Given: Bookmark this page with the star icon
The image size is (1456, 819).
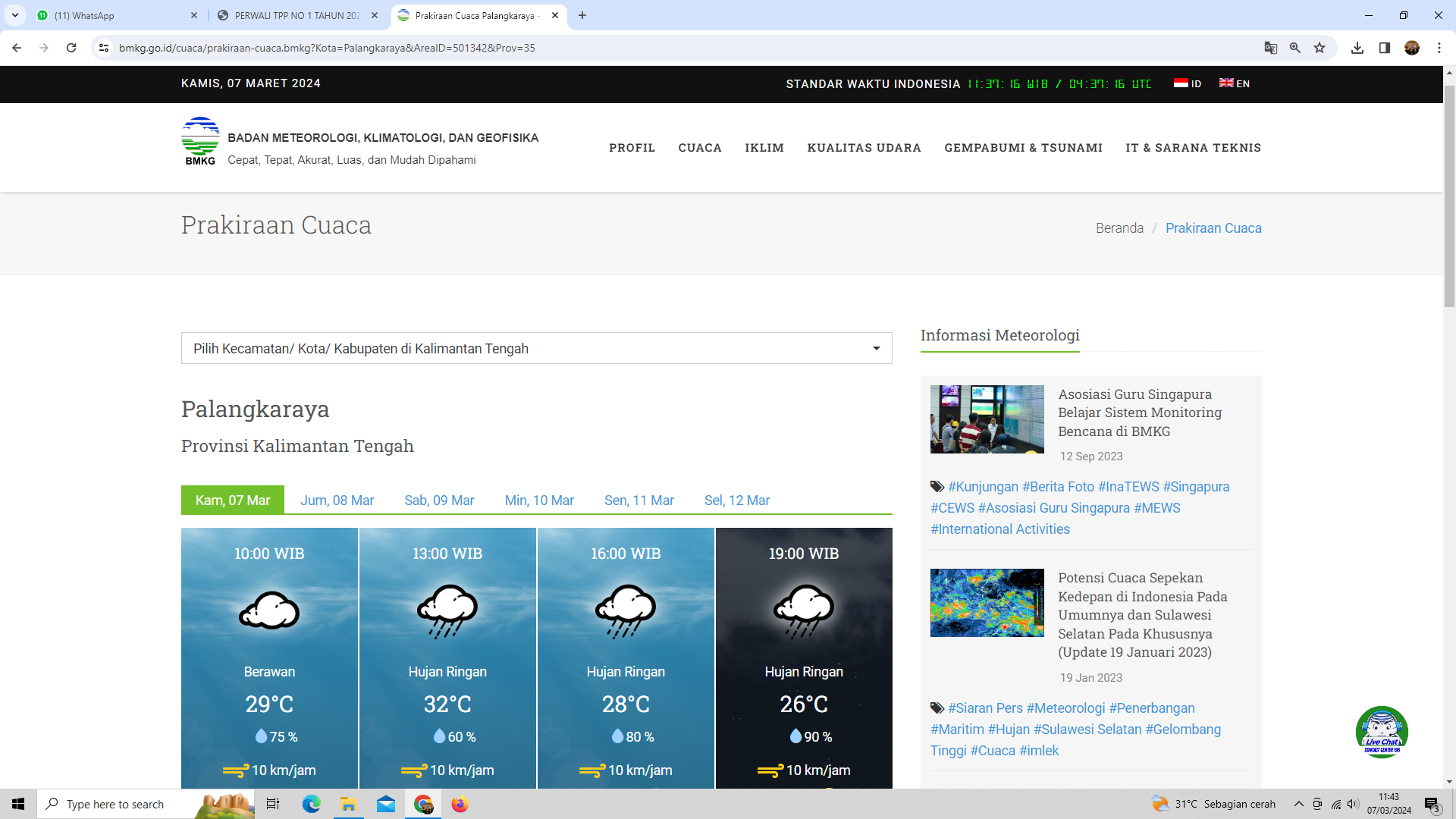Looking at the screenshot, I should (x=1319, y=48).
